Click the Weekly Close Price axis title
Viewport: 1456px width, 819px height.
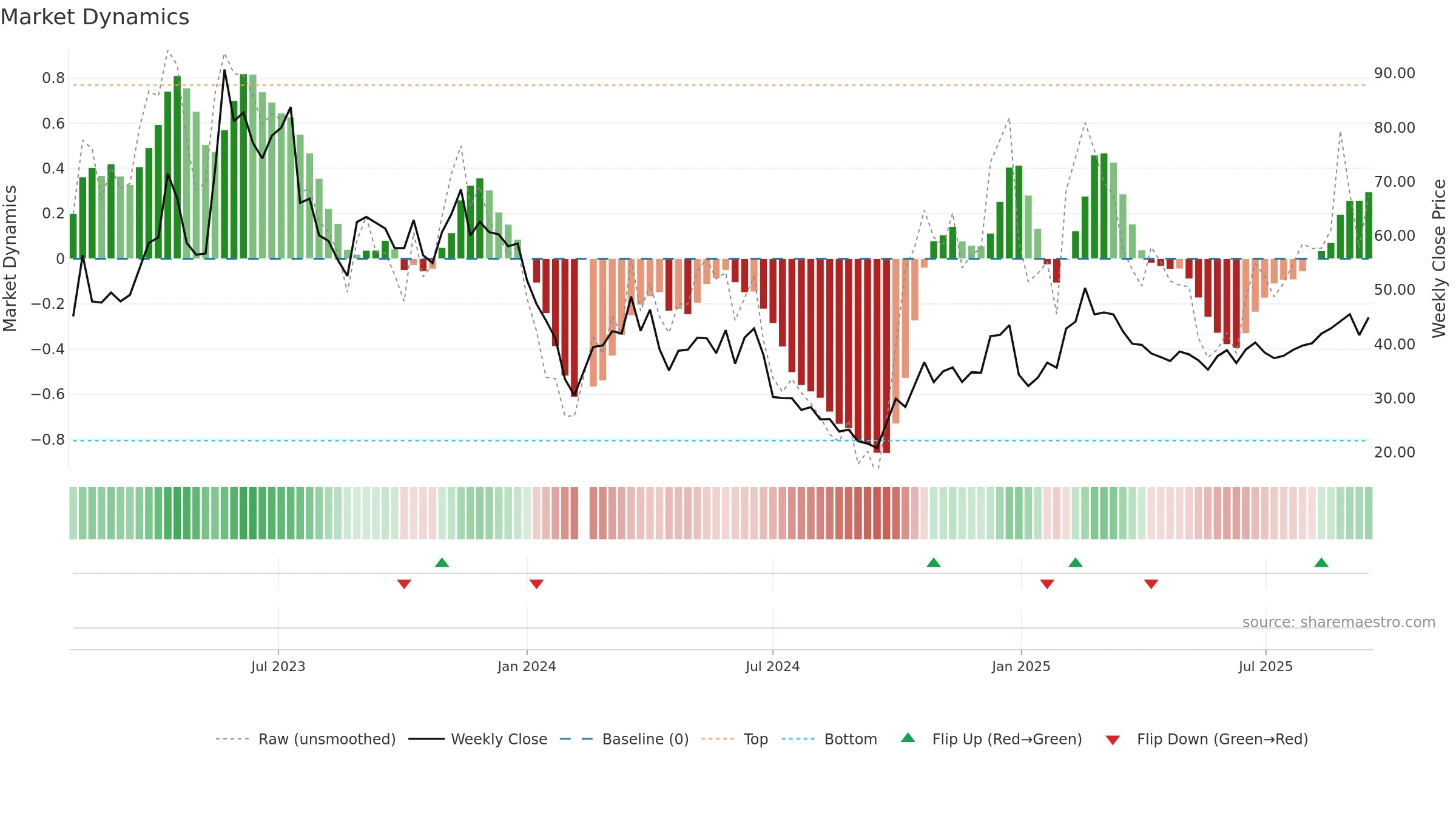pyautogui.click(x=1439, y=258)
